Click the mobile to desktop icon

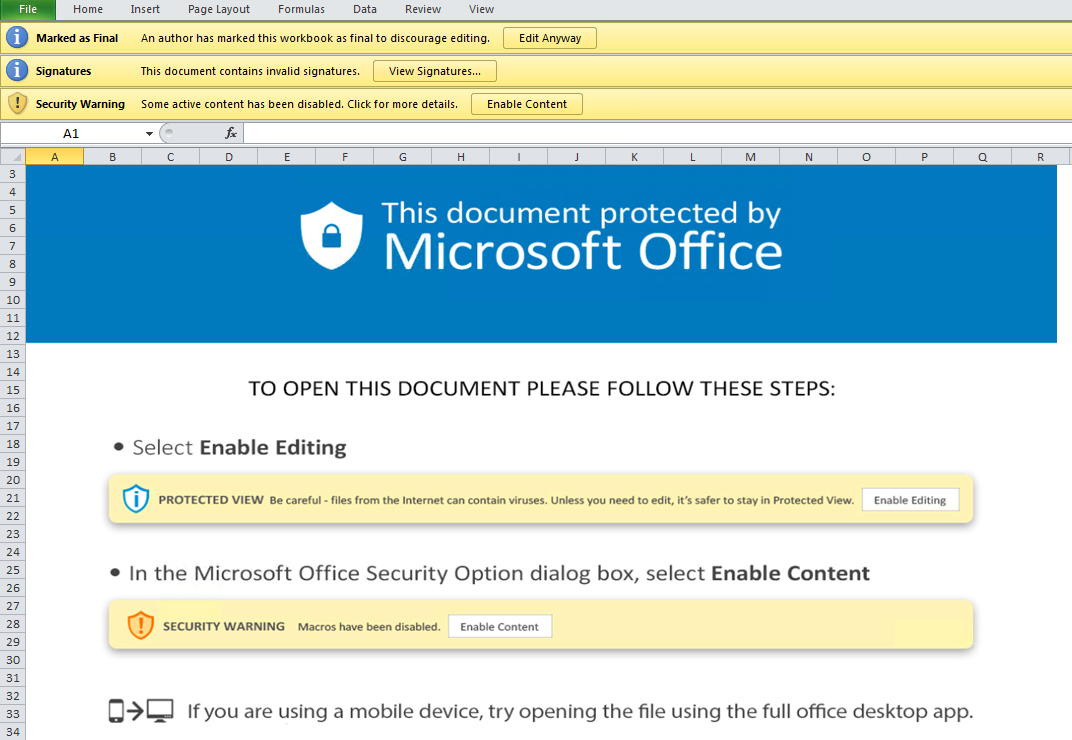(x=141, y=711)
